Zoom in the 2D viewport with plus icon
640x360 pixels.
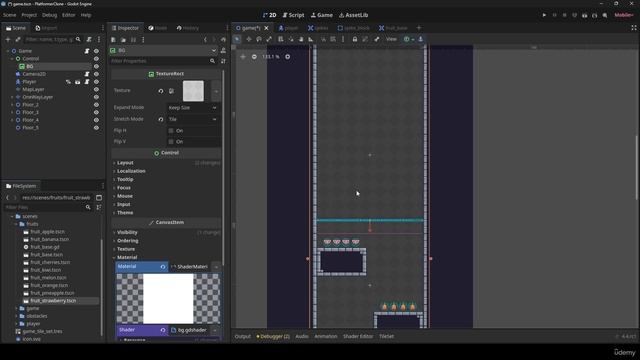(x=288, y=57)
